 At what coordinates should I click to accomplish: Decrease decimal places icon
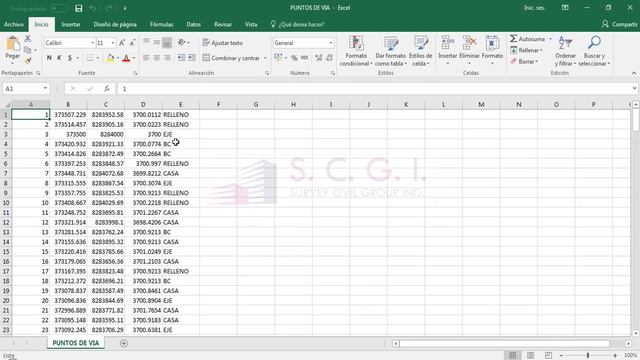(329, 58)
